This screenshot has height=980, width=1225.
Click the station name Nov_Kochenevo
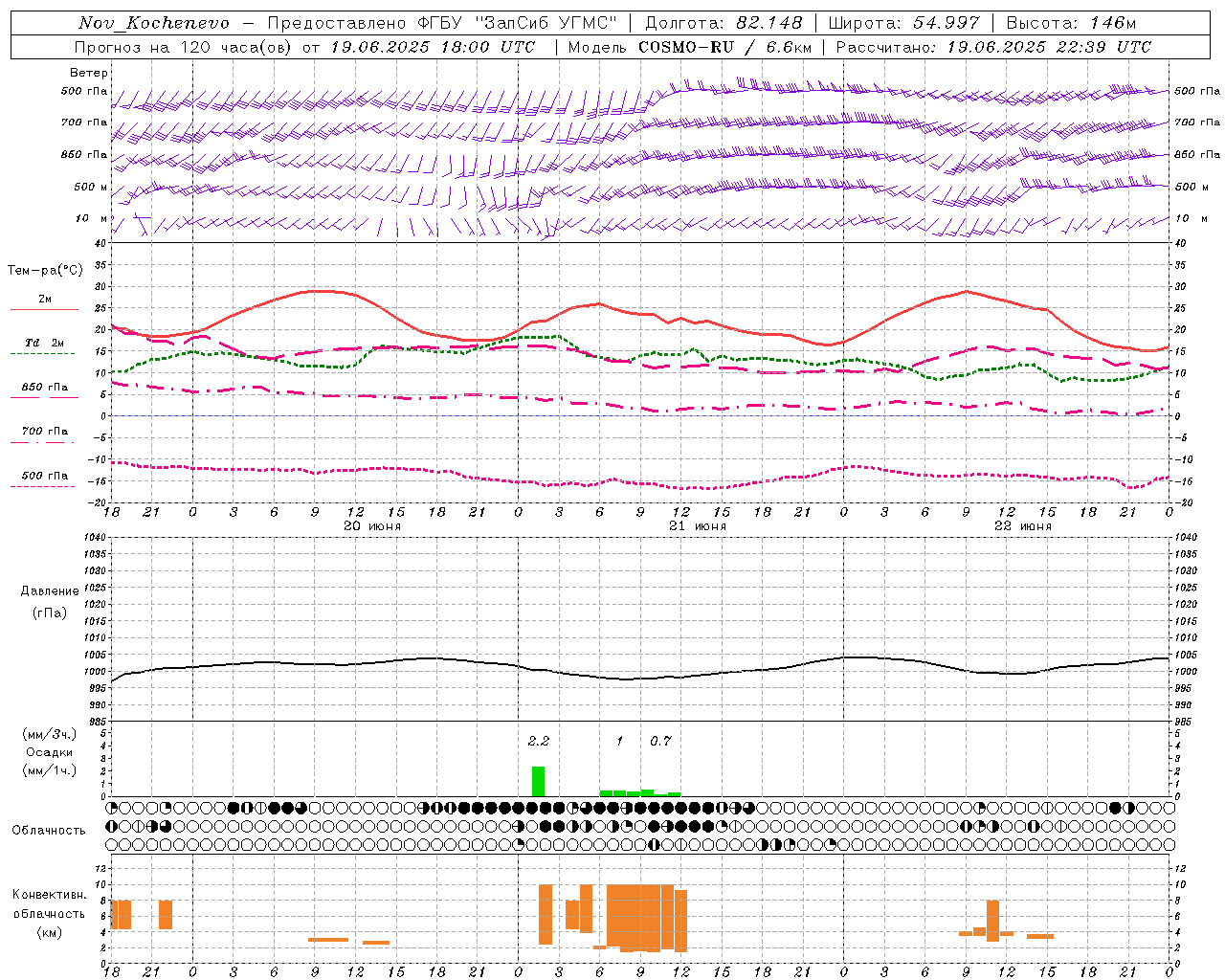coord(154,23)
